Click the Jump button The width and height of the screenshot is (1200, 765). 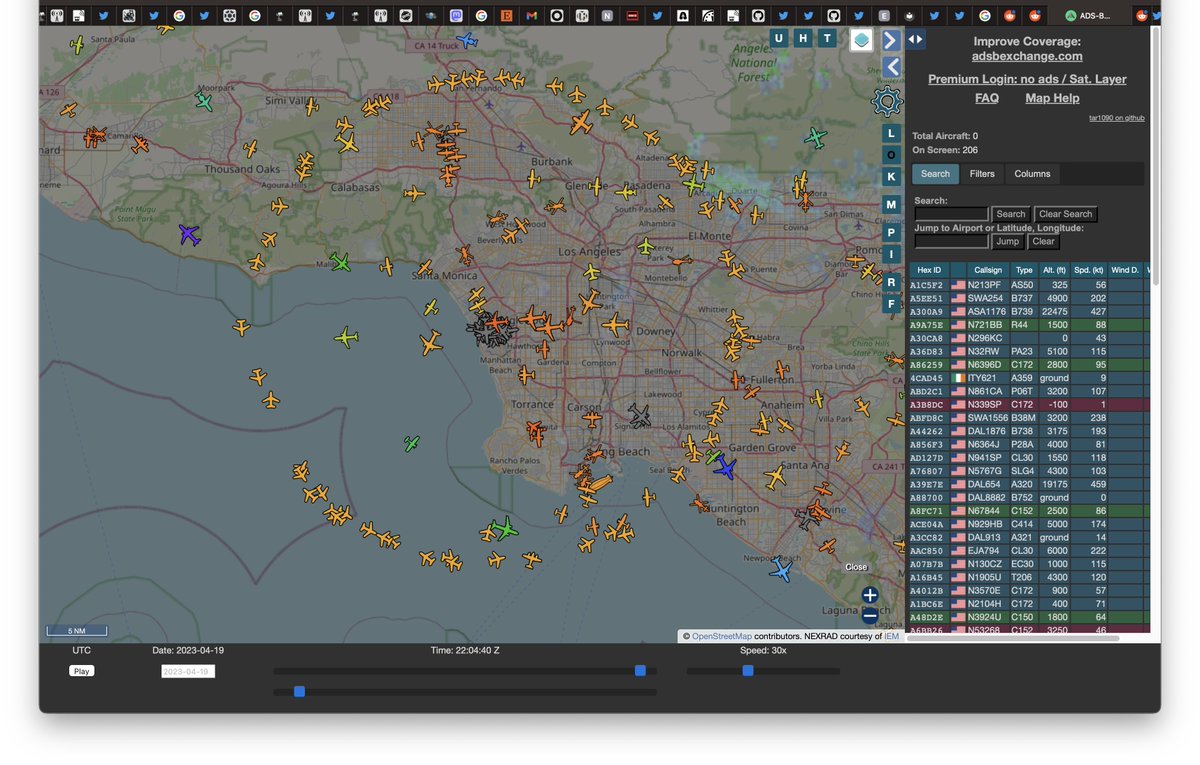coord(1007,241)
